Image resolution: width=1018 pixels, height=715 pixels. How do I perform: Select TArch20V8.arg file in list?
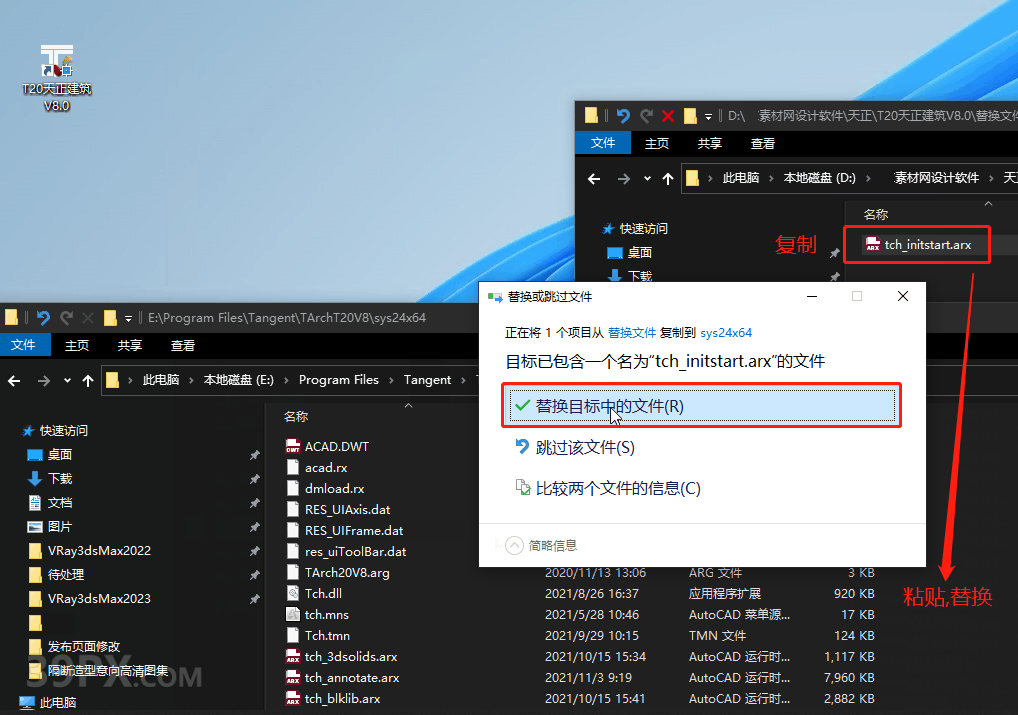tap(338, 573)
